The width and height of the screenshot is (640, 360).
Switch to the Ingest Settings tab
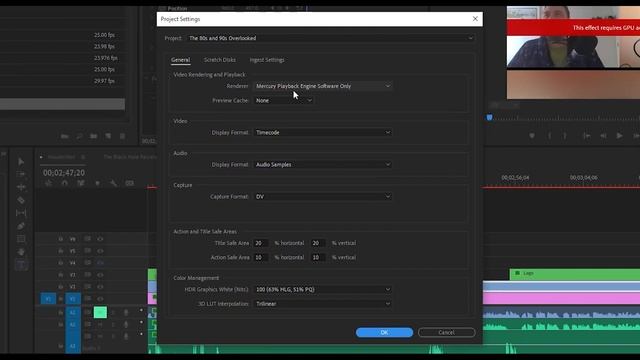[267, 60]
